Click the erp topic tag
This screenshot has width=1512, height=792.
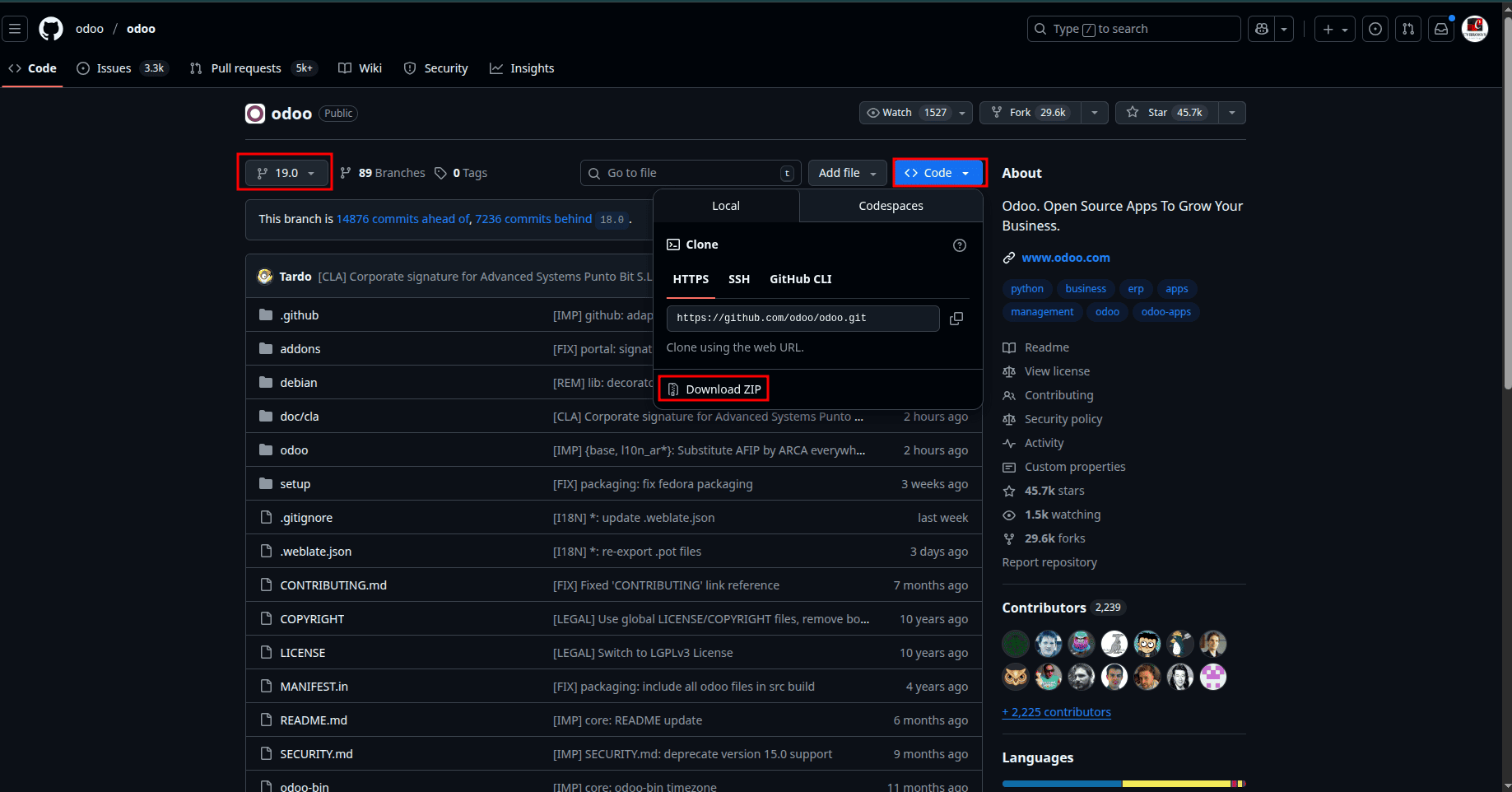tap(1136, 289)
